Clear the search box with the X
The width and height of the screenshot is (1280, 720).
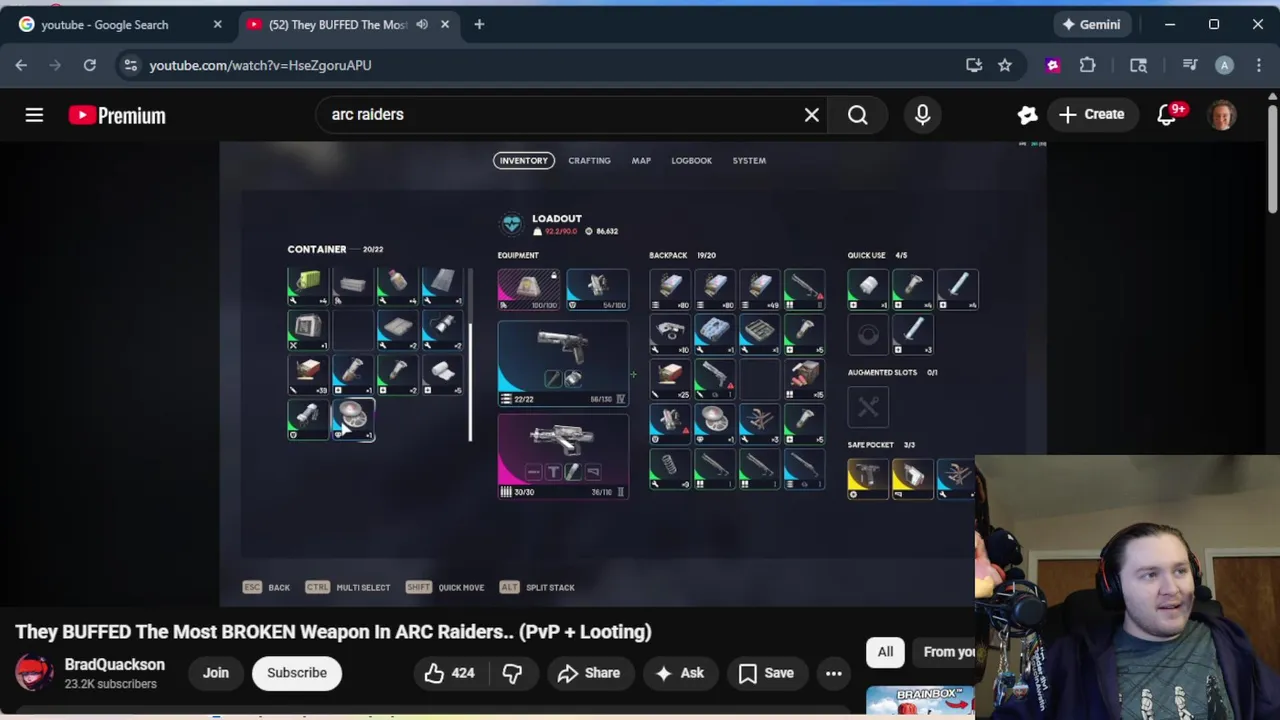tap(812, 115)
